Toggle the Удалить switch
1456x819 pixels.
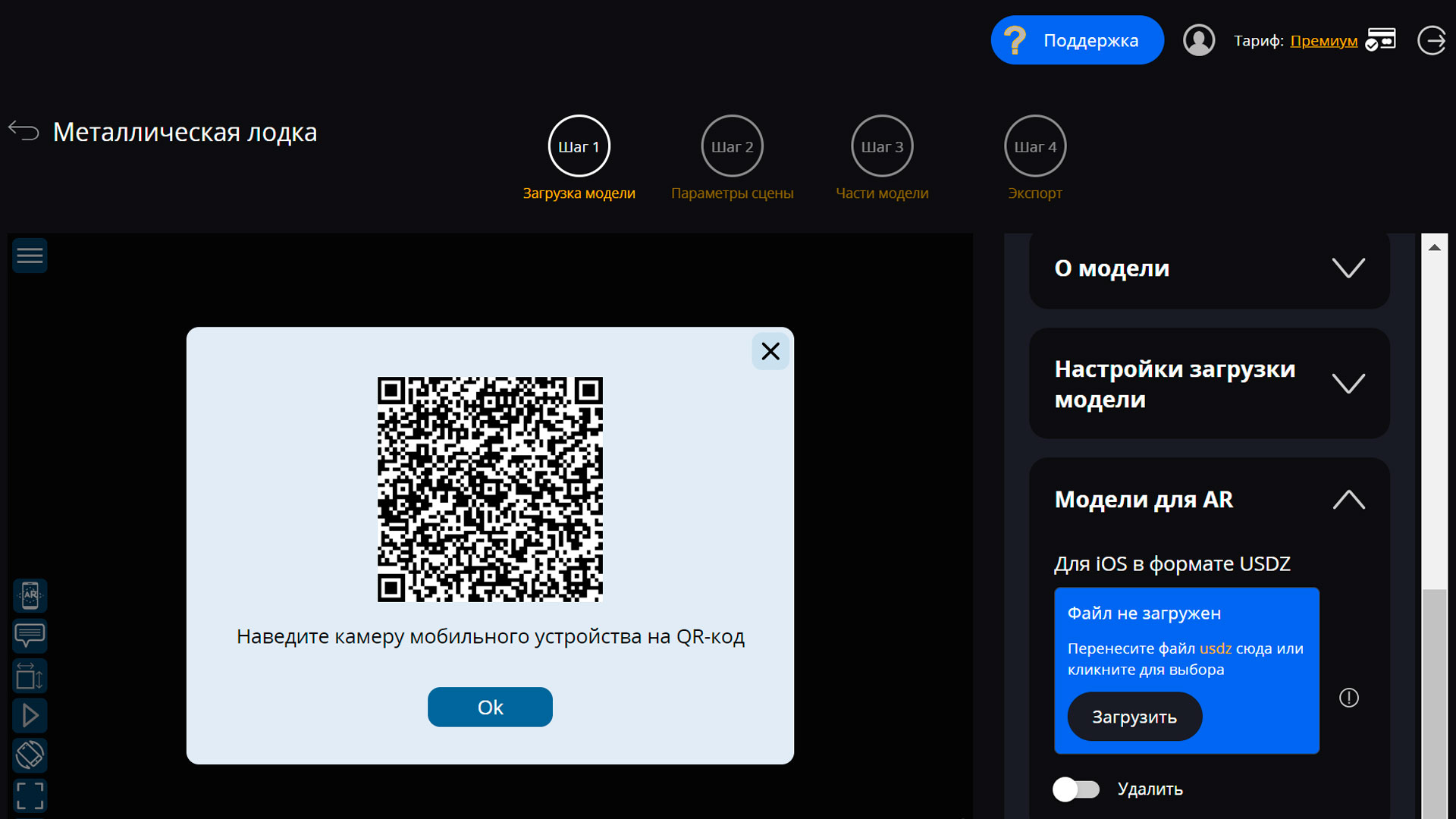pyautogui.click(x=1075, y=789)
